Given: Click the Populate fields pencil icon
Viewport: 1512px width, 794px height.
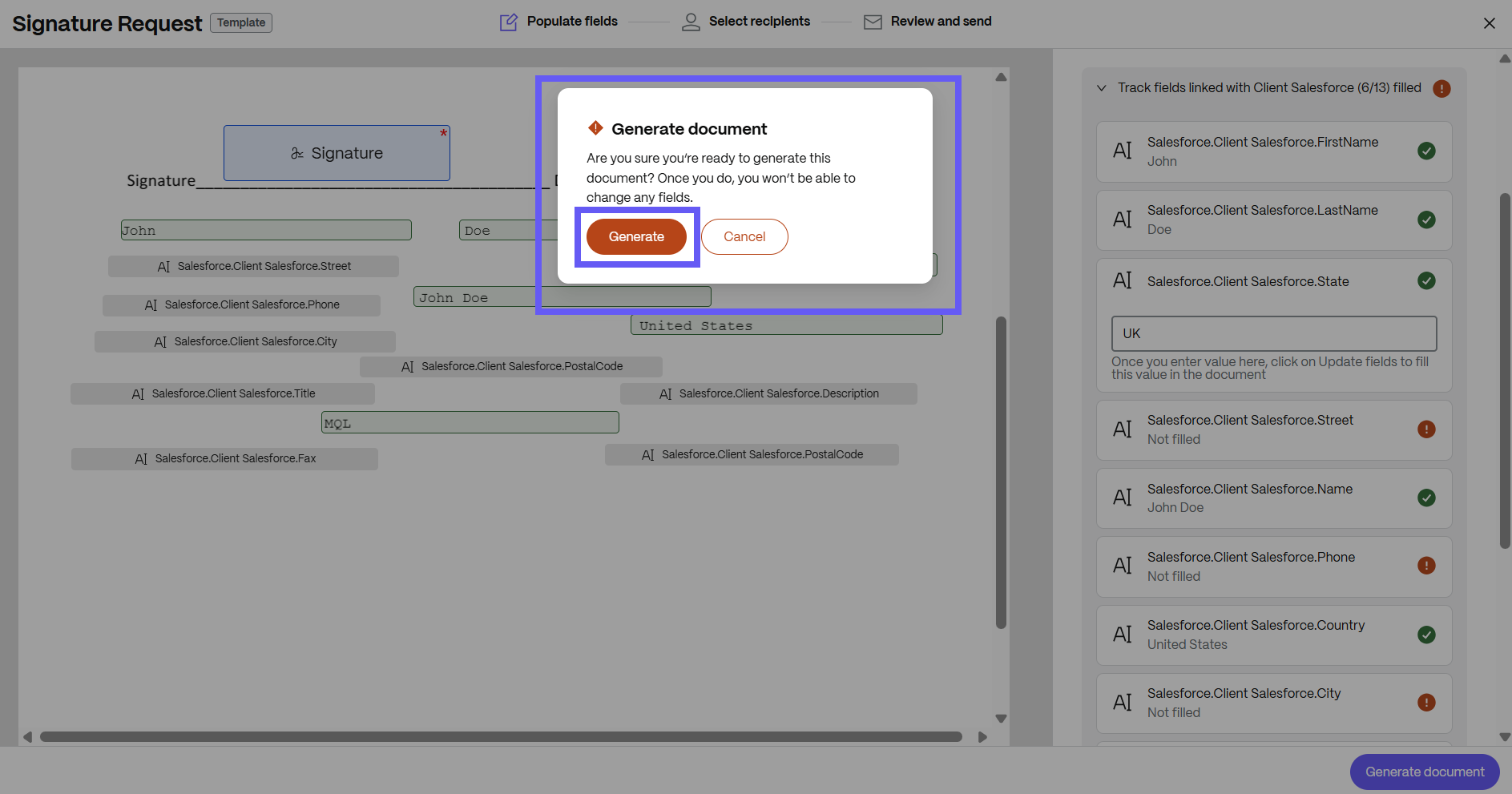Looking at the screenshot, I should click(x=509, y=22).
